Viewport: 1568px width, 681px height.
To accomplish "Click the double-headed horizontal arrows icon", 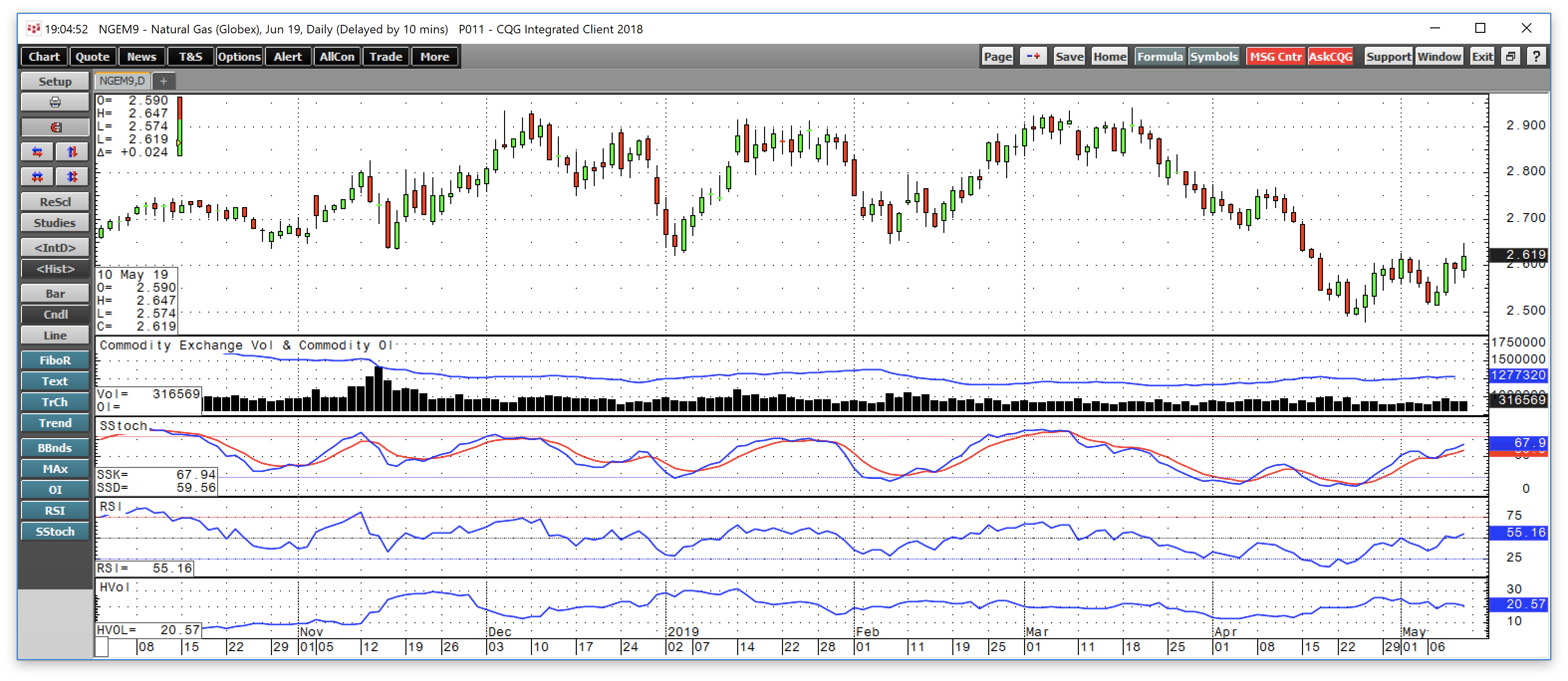I will 37,177.
